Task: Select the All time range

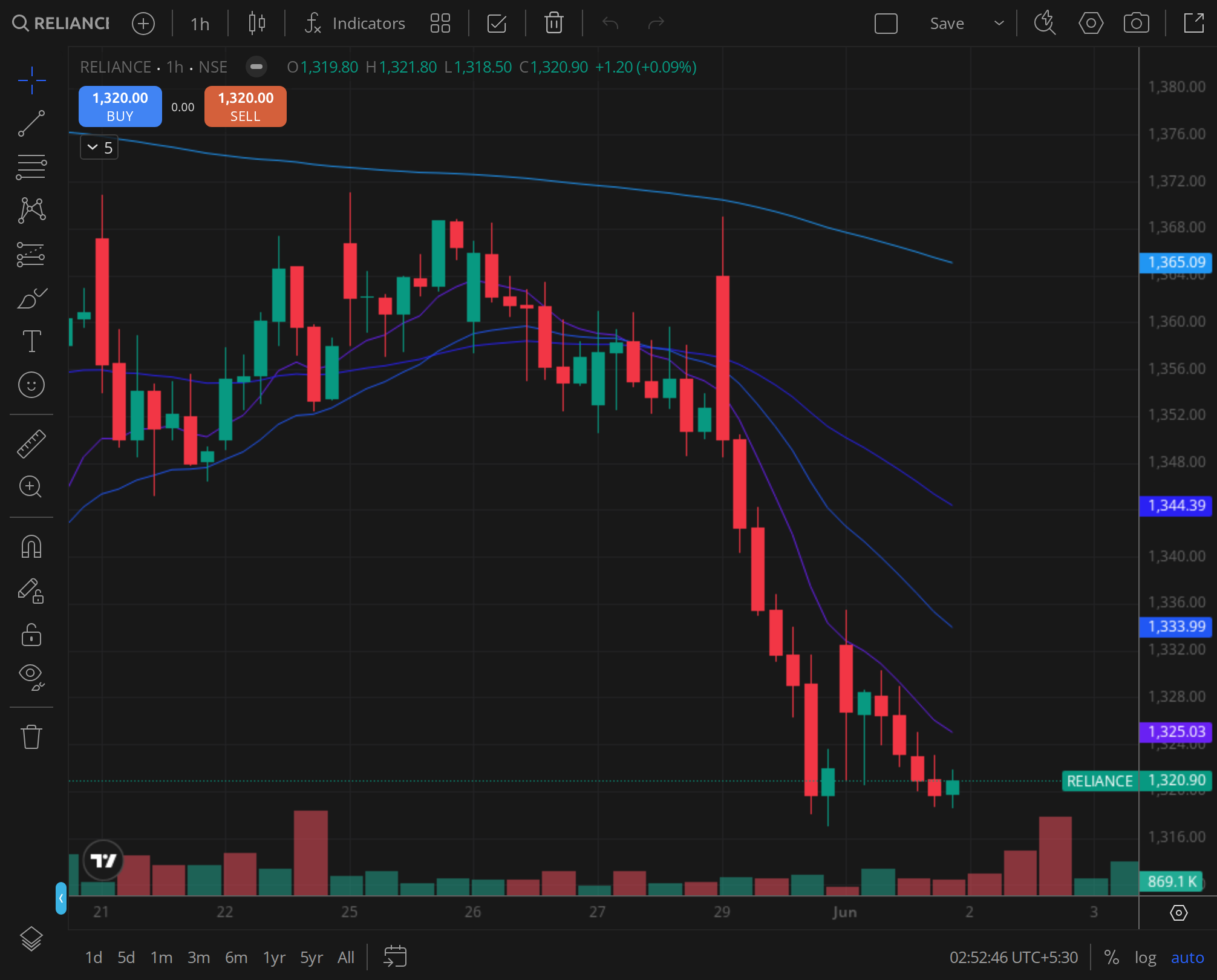Action: [x=346, y=958]
